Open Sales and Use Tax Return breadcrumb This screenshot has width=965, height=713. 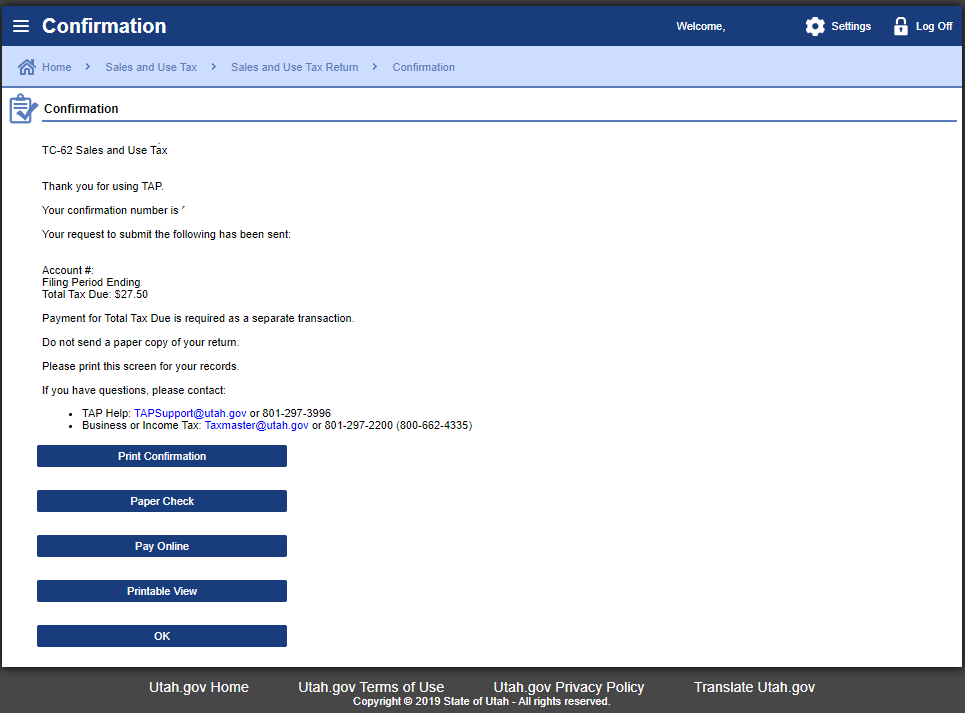tap(294, 67)
